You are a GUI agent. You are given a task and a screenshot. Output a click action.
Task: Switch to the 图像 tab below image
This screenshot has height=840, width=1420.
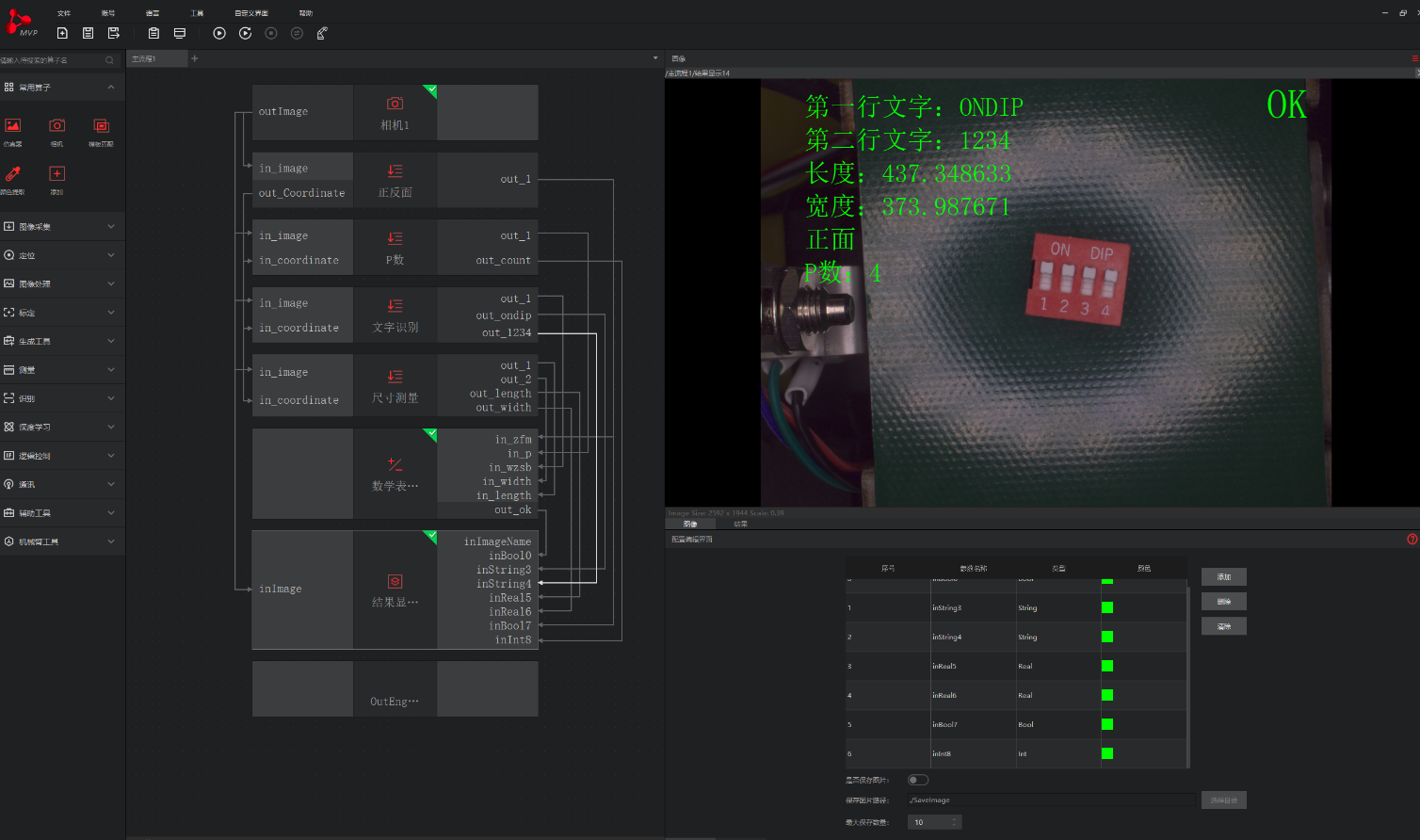pos(690,524)
